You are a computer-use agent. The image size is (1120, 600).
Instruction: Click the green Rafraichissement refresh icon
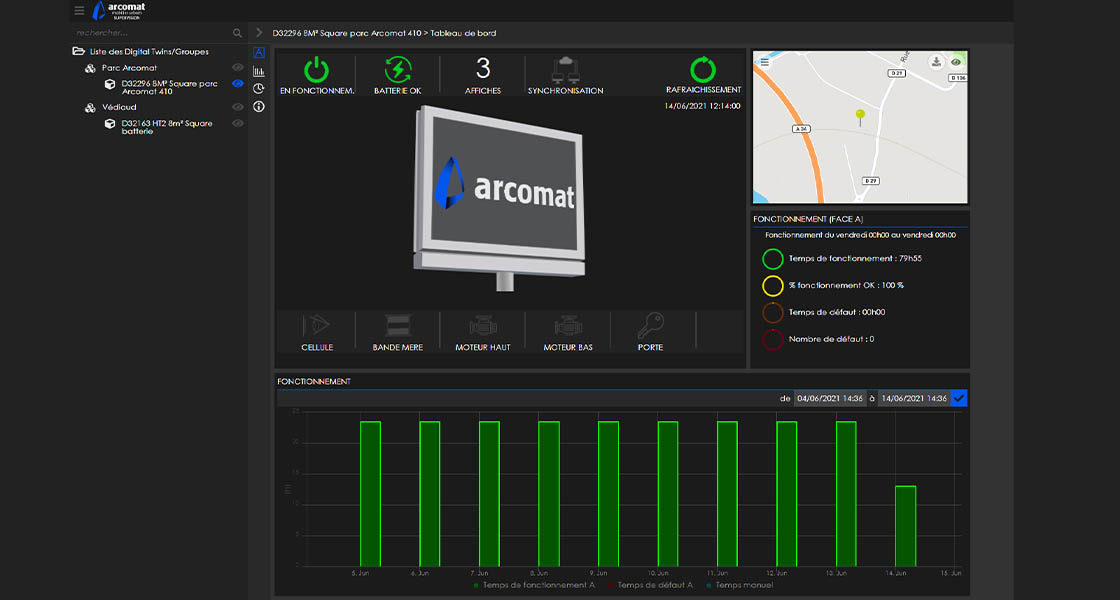click(x=703, y=69)
